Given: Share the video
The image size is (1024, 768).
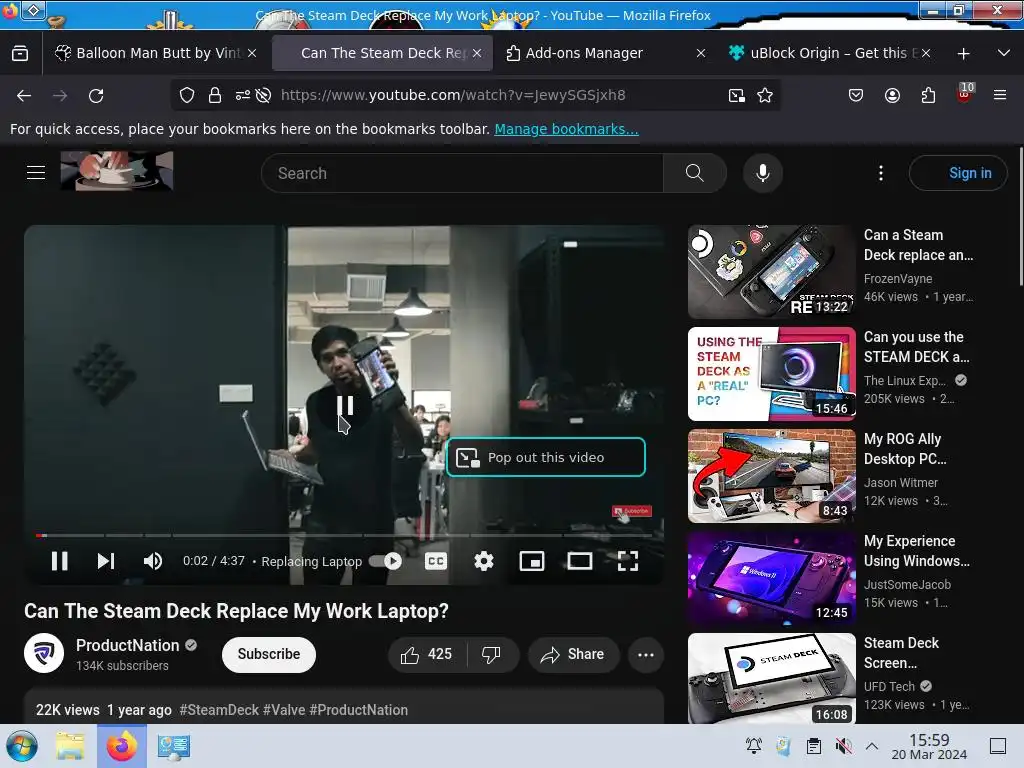Looking at the screenshot, I should point(573,654).
